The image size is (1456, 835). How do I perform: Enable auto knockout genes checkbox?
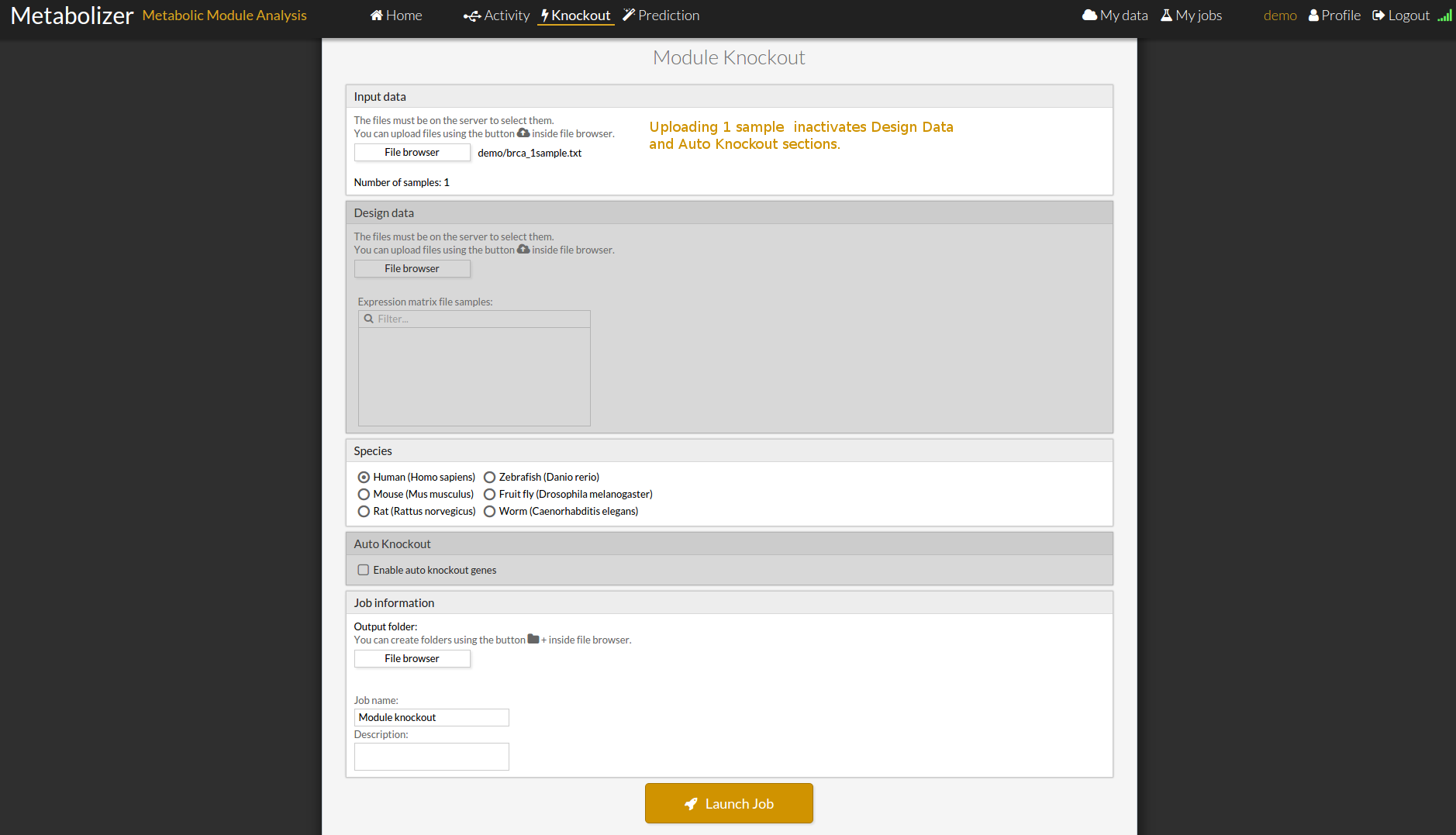coord(364,571)
